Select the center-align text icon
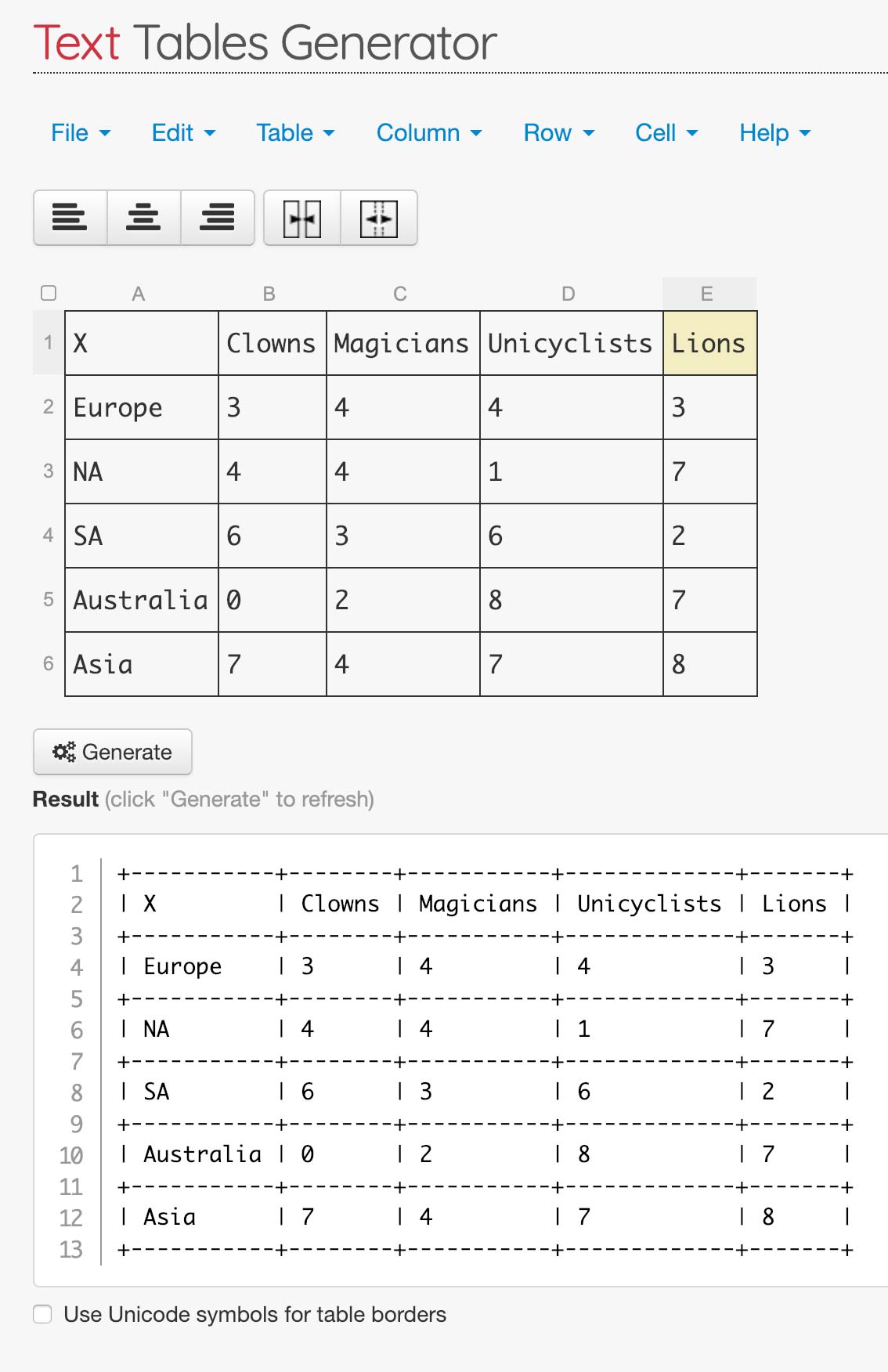Viewport: 888px width, 1372px height. [x=144, y=218]
